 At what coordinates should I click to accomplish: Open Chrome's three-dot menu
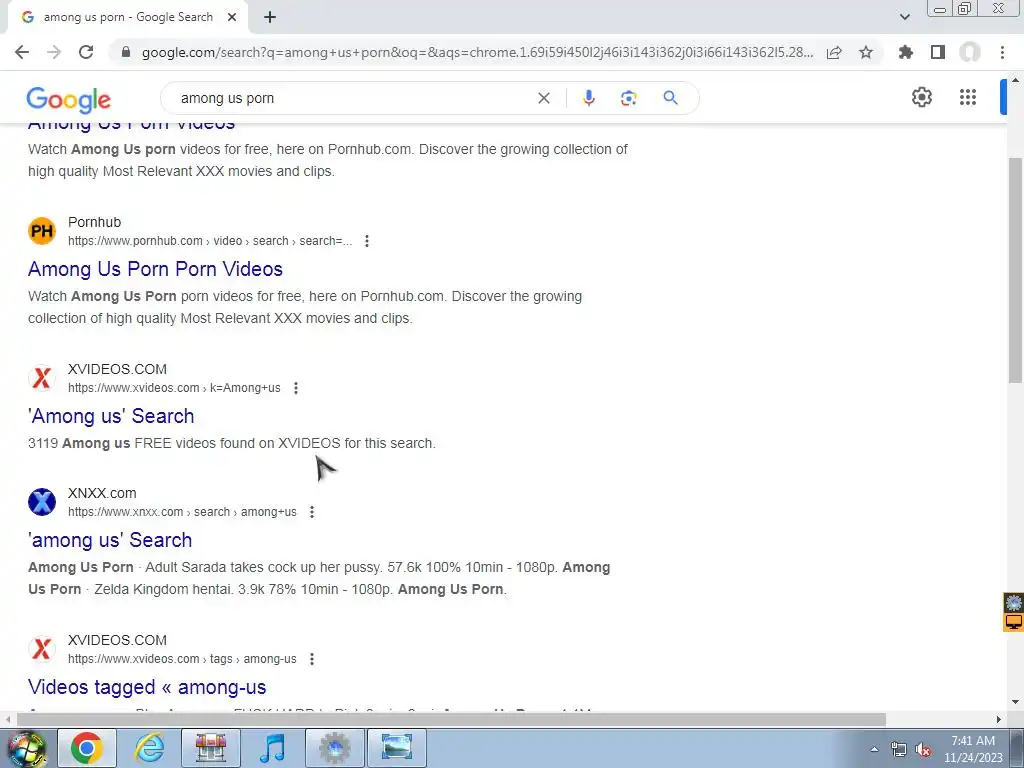(x=1002, y=52)
